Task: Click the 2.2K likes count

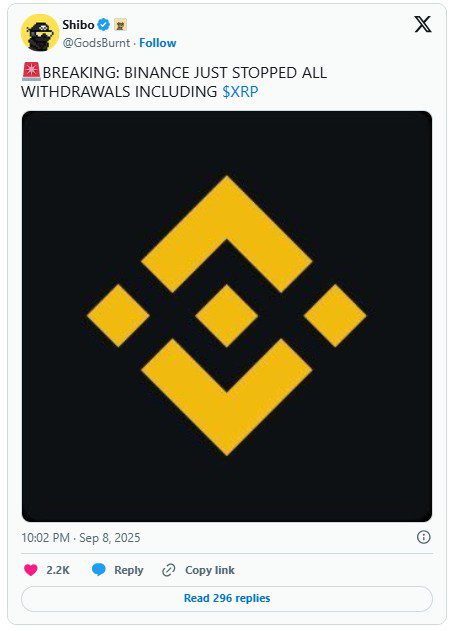Action: point(58,570)
